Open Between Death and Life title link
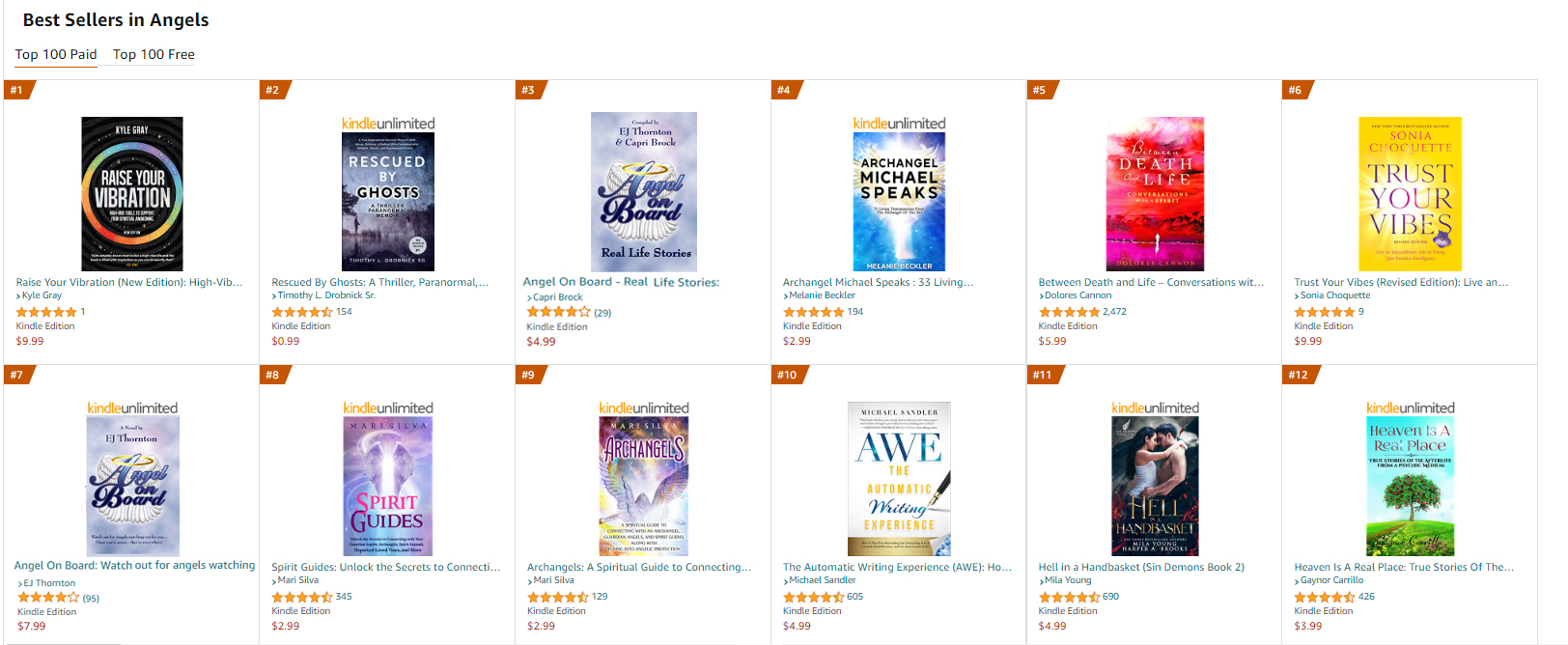Viewport: 1568px width, 645px height. [x=1151, y=282]
